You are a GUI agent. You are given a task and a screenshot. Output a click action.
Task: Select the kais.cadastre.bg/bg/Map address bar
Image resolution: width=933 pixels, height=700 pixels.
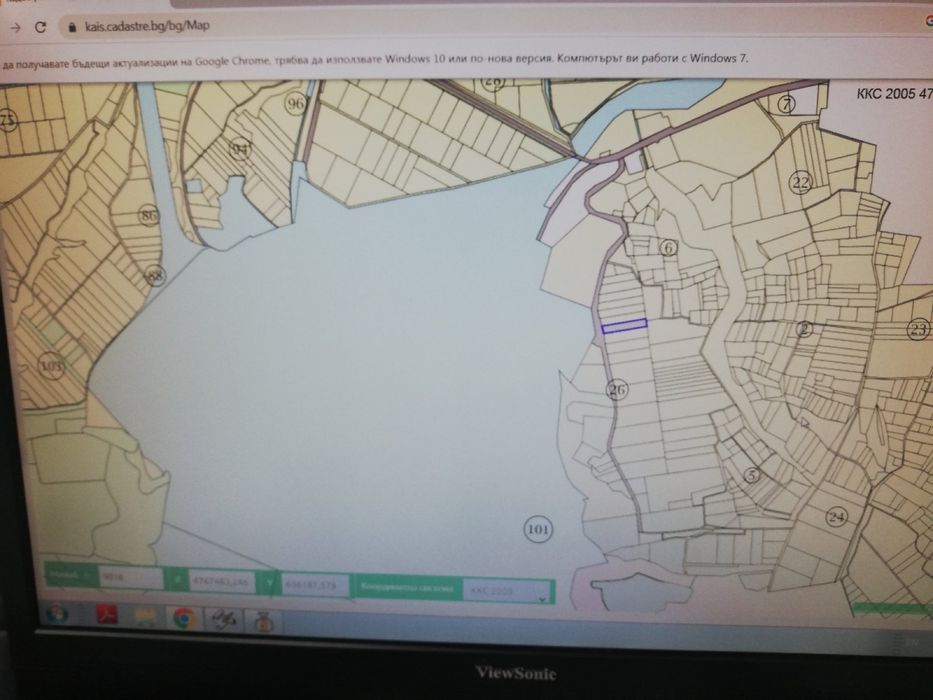146,26
